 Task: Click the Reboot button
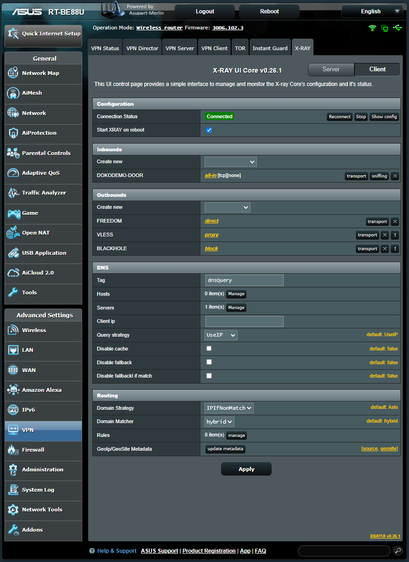(269, 11)
